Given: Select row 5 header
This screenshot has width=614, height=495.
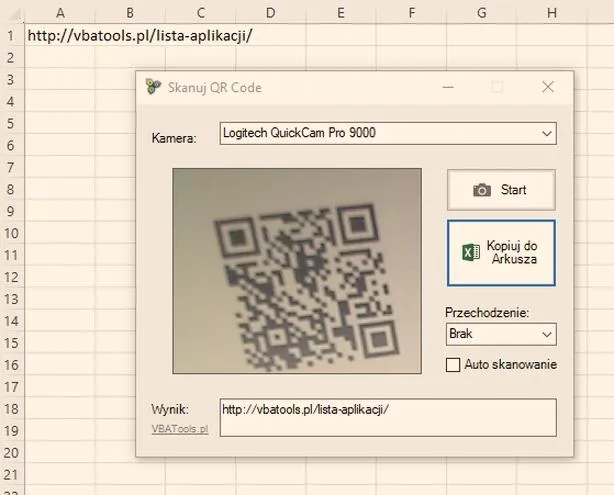Looking at the screenshot, I should tap(11, 123).
